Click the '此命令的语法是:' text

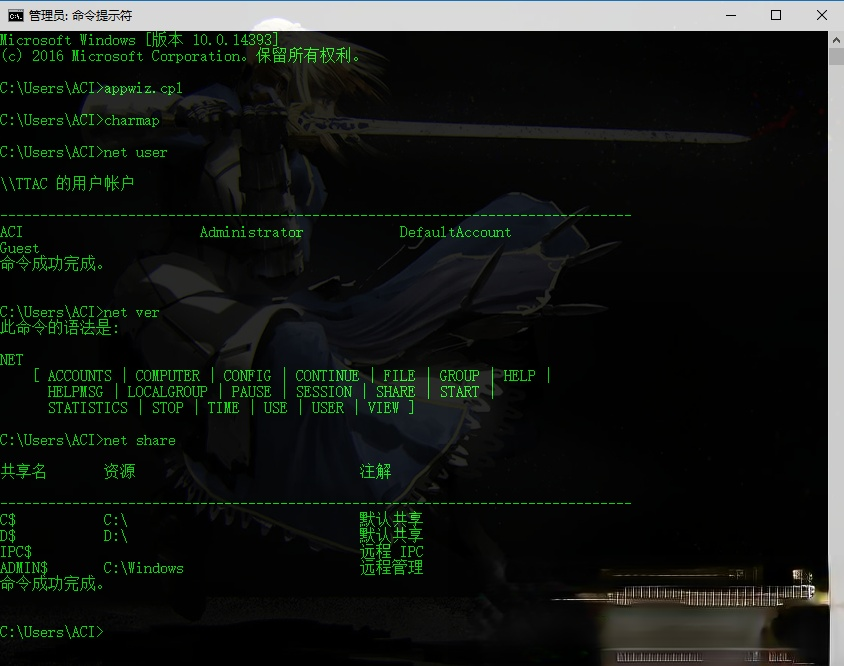(59, 327)
